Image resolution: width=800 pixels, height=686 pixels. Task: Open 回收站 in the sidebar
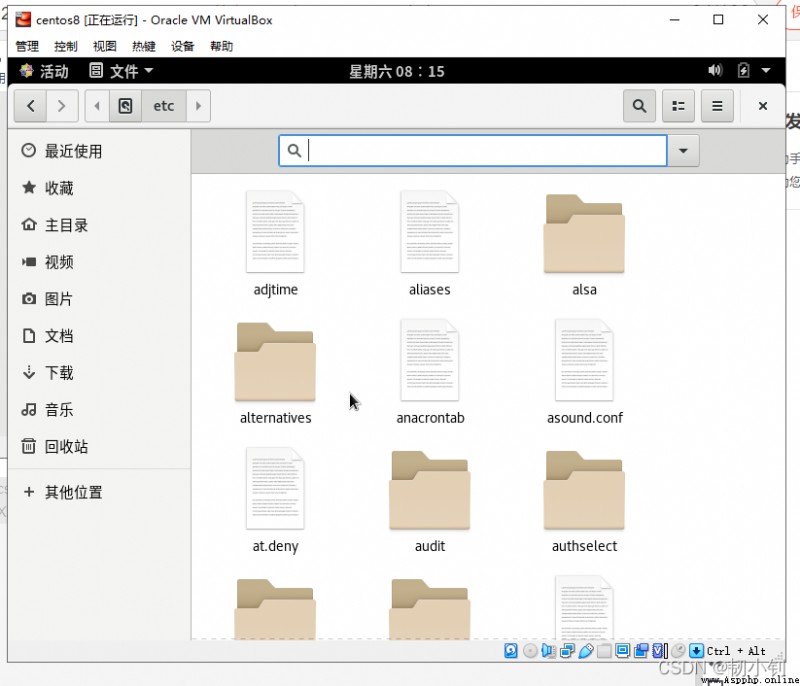click(x=99, y=447)
